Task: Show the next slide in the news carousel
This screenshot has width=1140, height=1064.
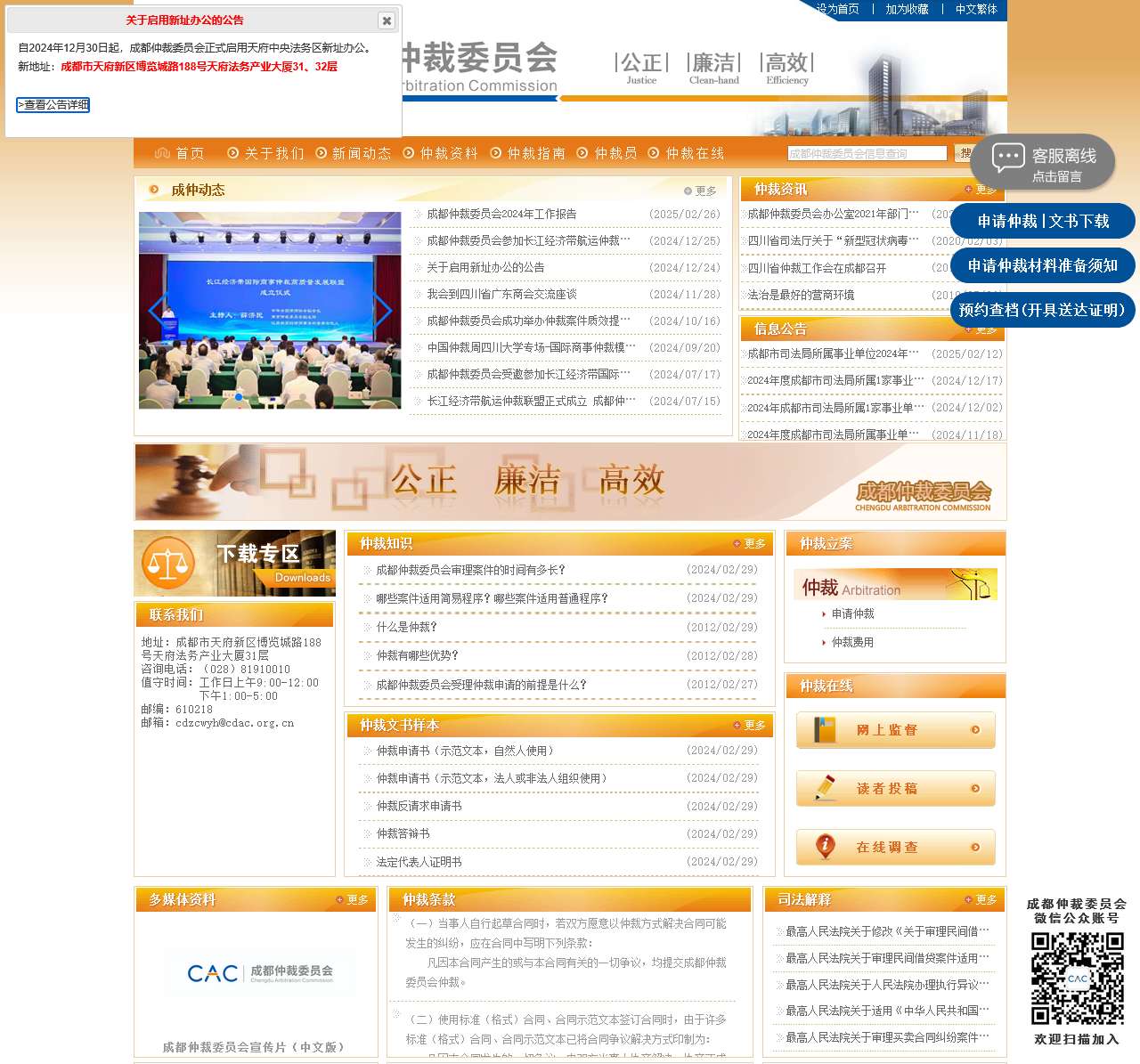Action: [382, 310]
